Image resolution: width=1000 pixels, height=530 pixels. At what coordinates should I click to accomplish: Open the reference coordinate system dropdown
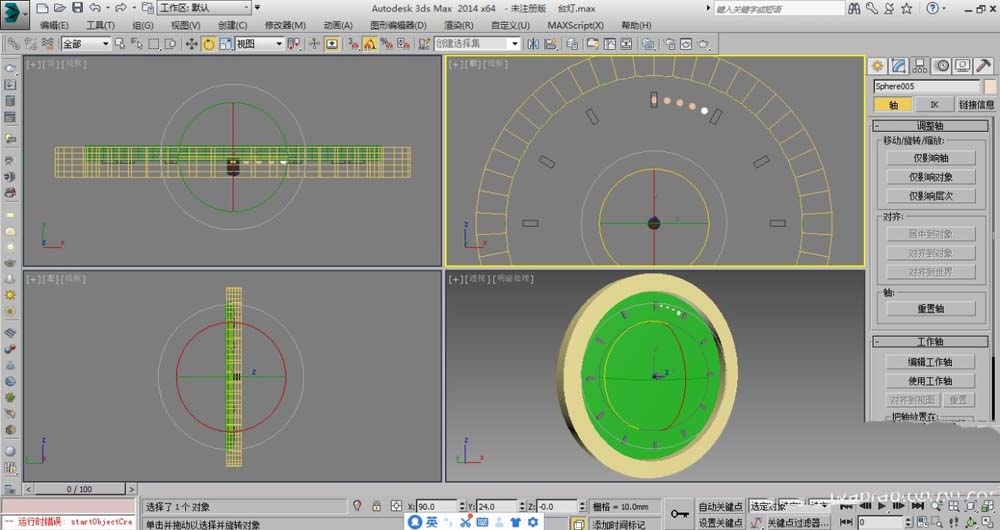pyautogui.click(x=259, y=44)
